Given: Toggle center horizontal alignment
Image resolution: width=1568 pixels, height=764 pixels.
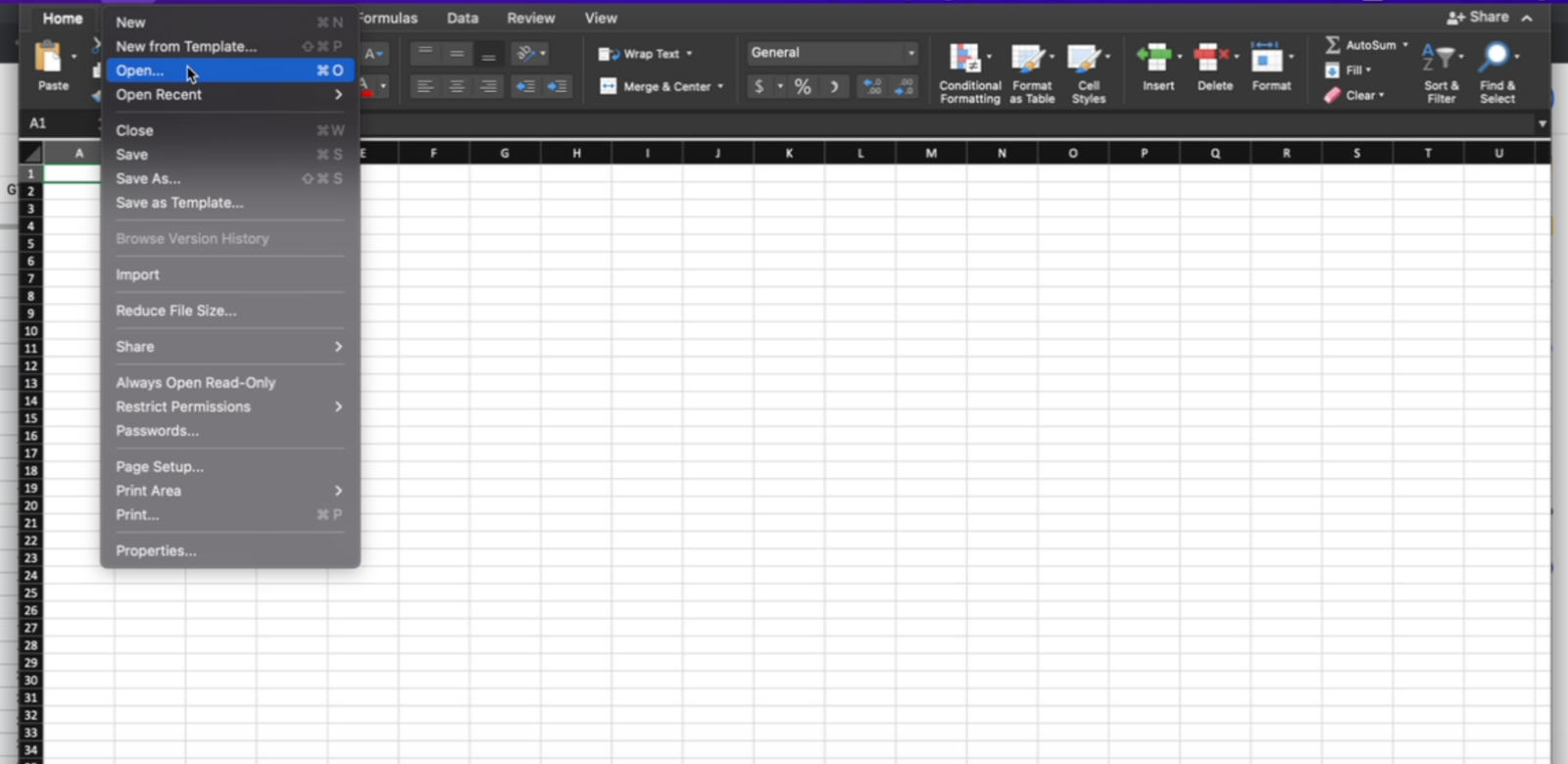Looking at the screenshot, I should tap(457, 87).
